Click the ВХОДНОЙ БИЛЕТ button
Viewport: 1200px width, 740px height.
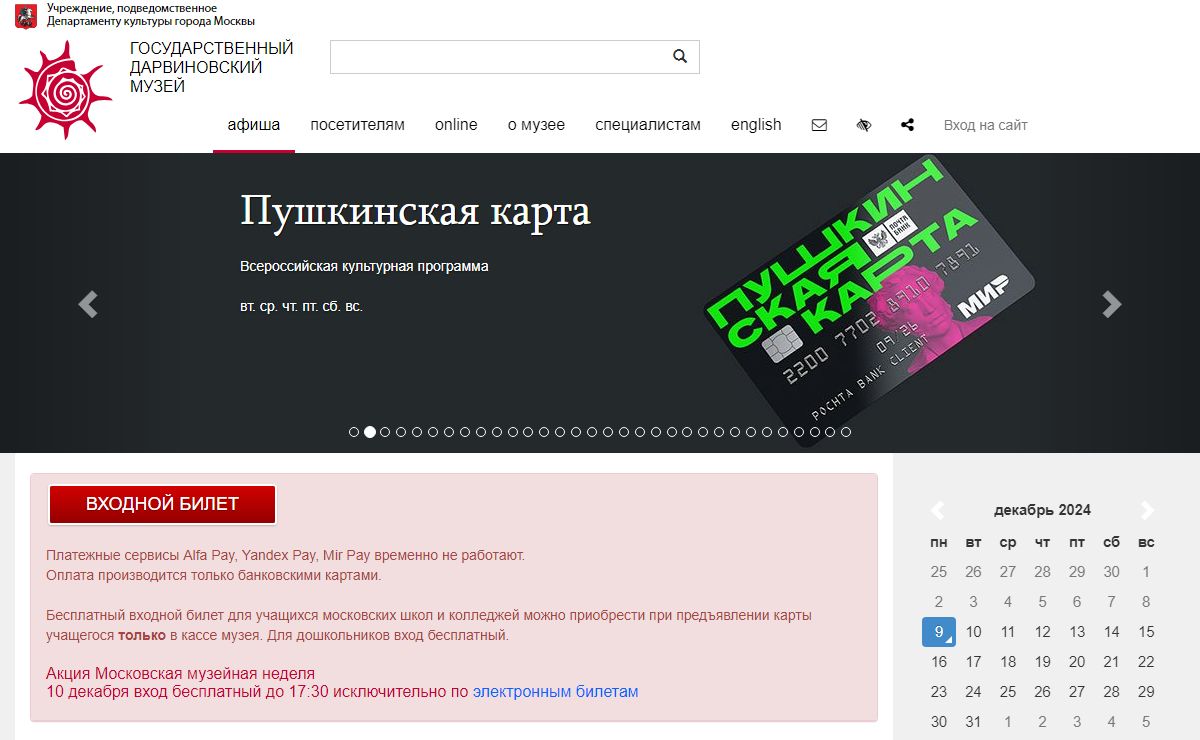tap(162, 504)
